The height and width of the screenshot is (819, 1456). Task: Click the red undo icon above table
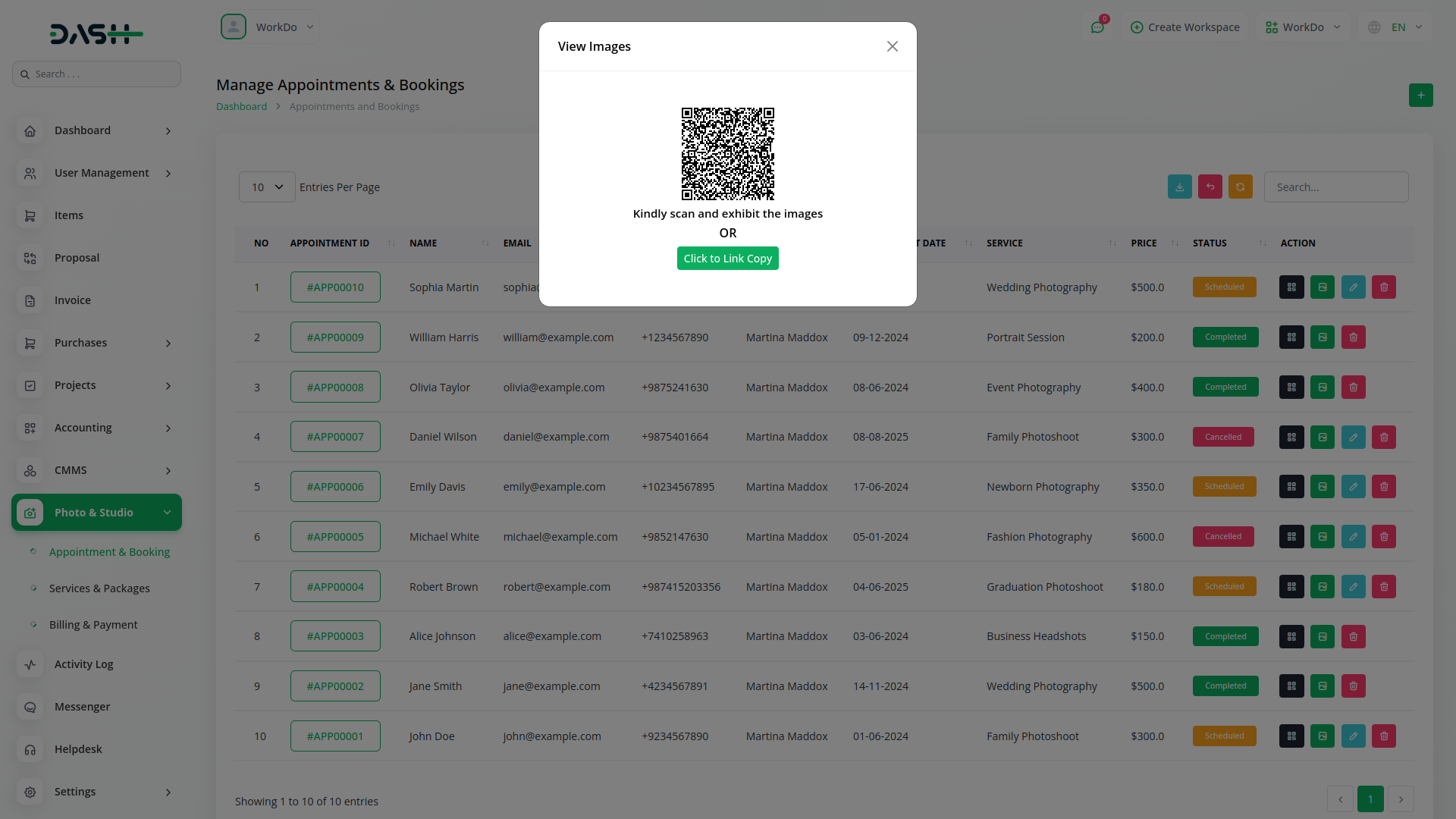(1210, 187)
